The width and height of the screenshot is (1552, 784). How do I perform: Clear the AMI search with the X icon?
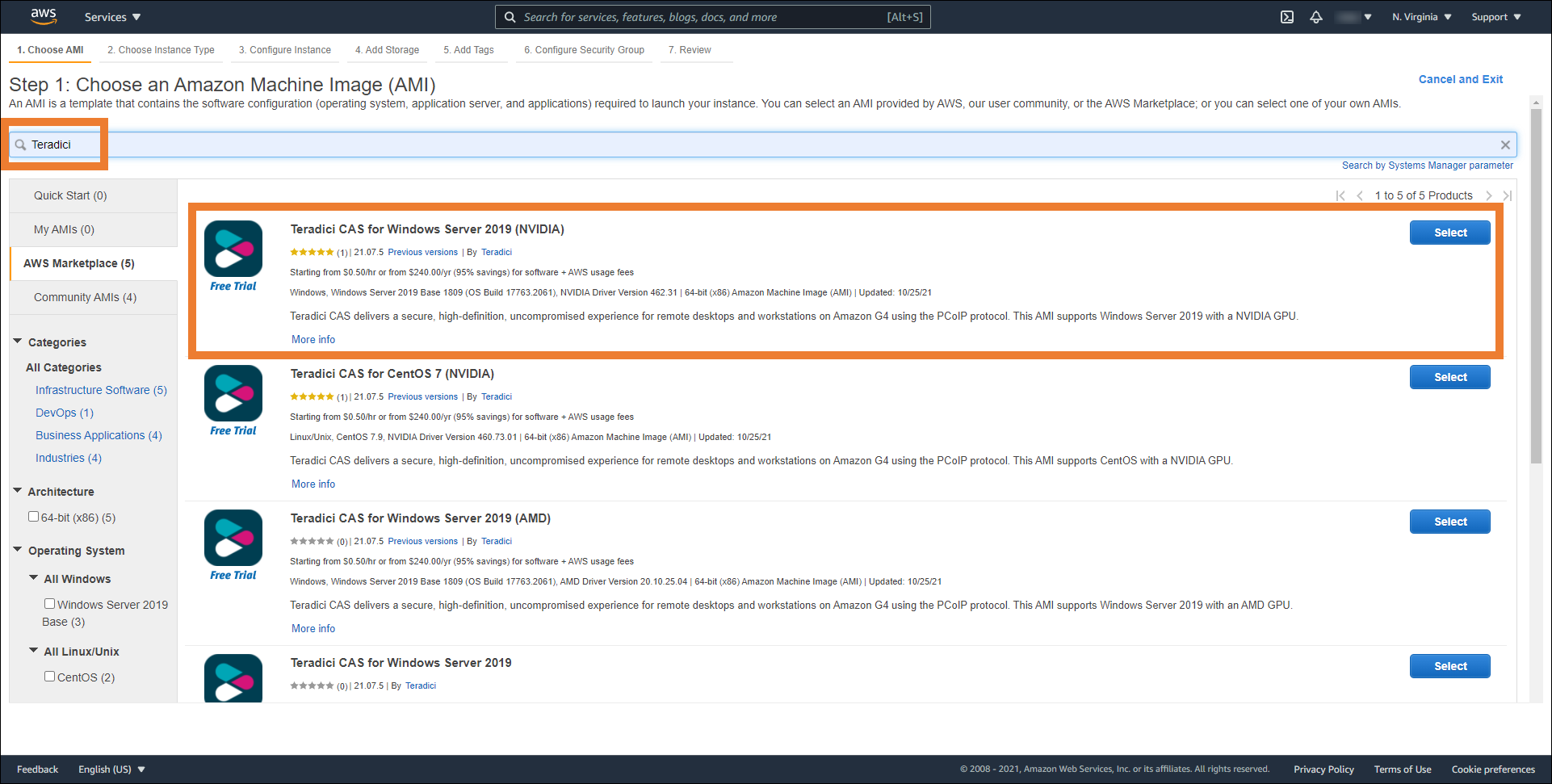point(1505,145)
